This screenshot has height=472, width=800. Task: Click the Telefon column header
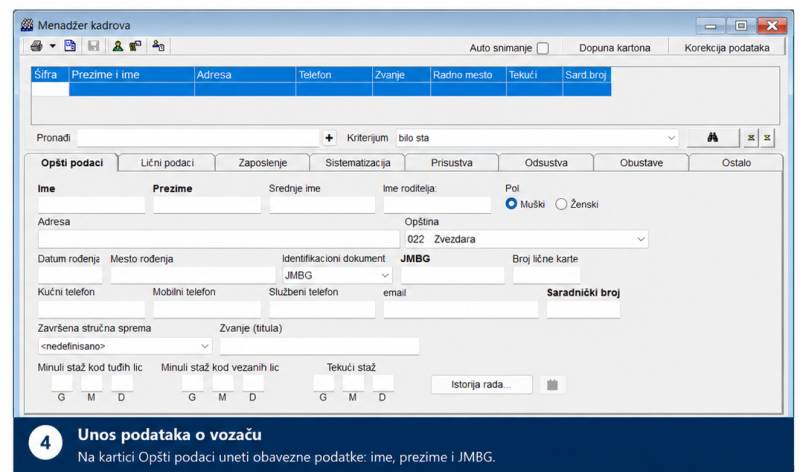click(334, 75)
